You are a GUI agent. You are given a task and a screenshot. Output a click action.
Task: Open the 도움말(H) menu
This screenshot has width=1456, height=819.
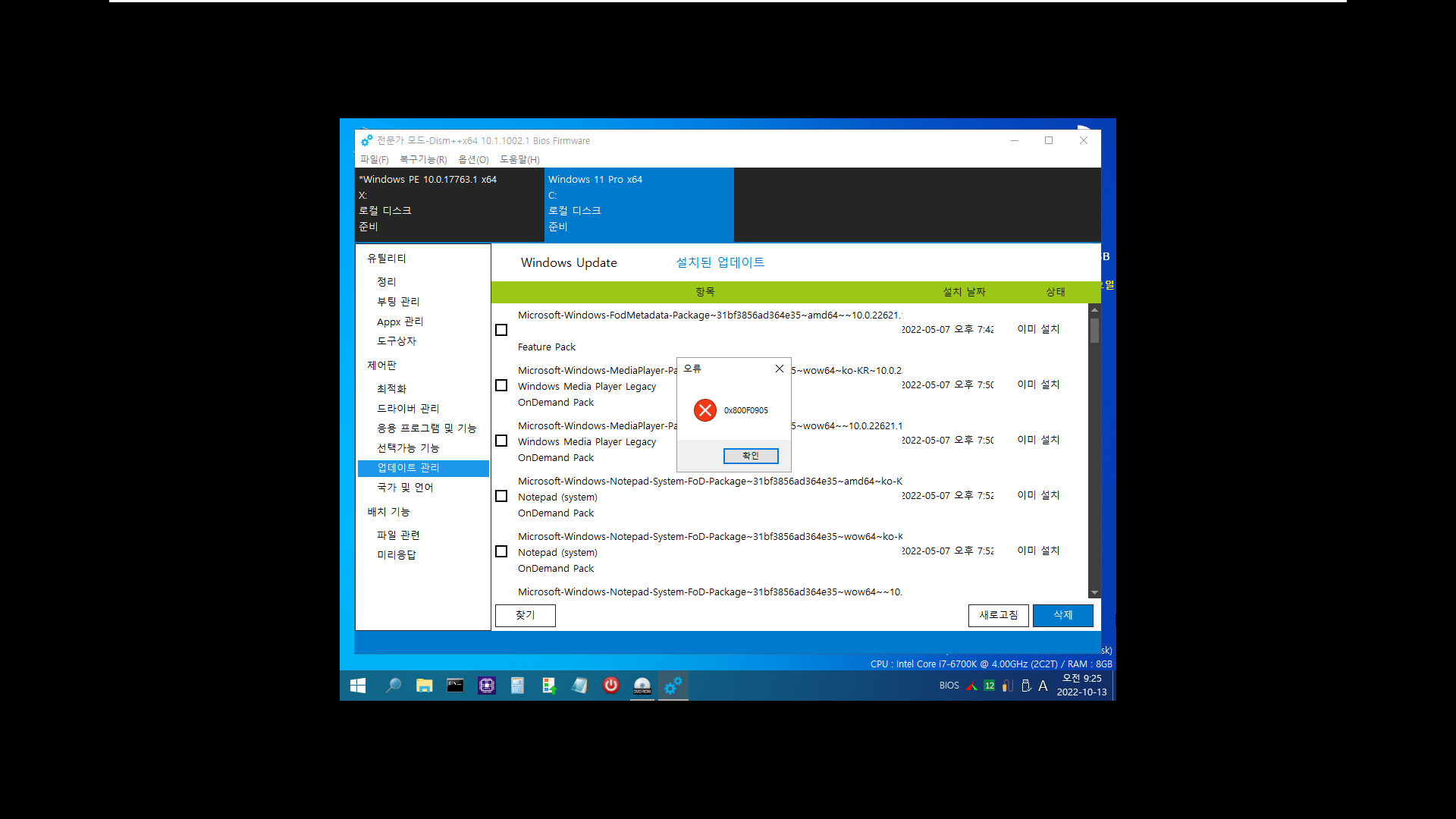519,159
